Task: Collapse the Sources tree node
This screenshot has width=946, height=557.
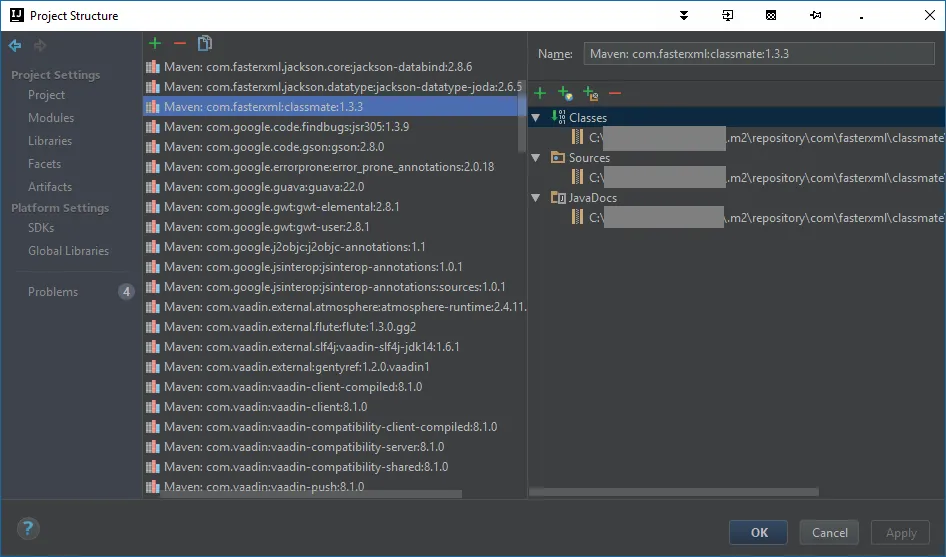Action: pyautogui.click(x=536, y=158)
